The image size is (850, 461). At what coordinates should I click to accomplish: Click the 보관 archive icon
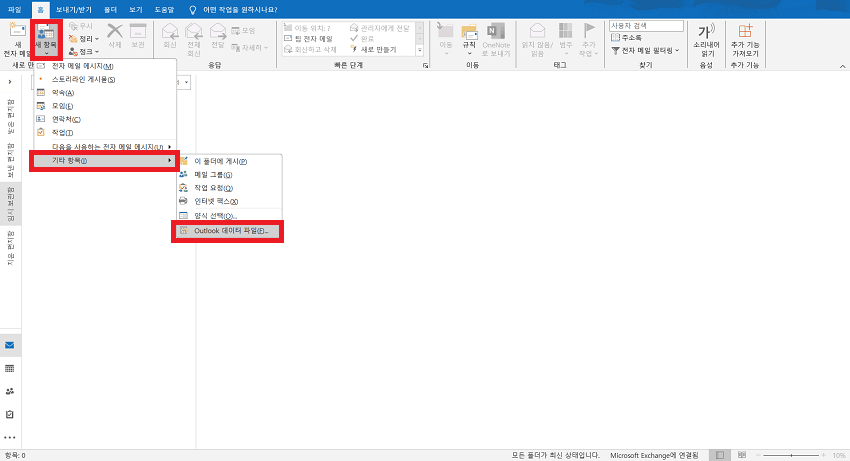click(138, 31)
